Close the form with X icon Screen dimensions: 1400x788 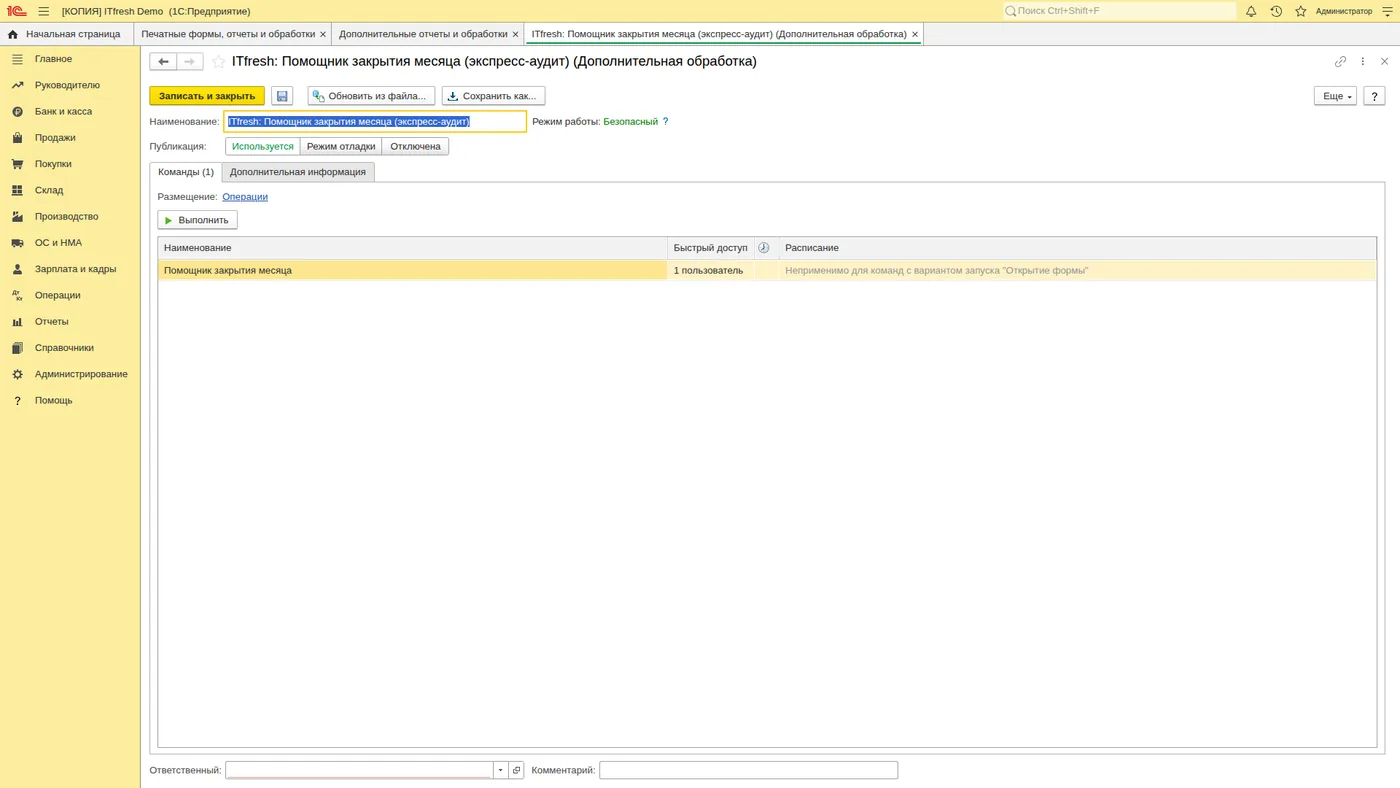click(x=1385, y=62)
